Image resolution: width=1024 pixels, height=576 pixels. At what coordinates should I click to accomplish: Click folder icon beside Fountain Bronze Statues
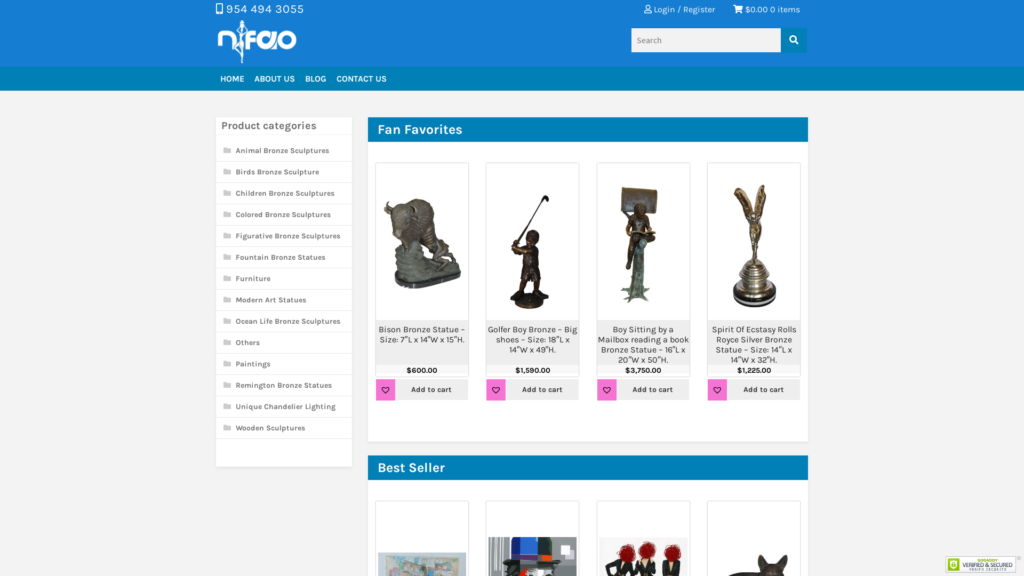(227, 257)
